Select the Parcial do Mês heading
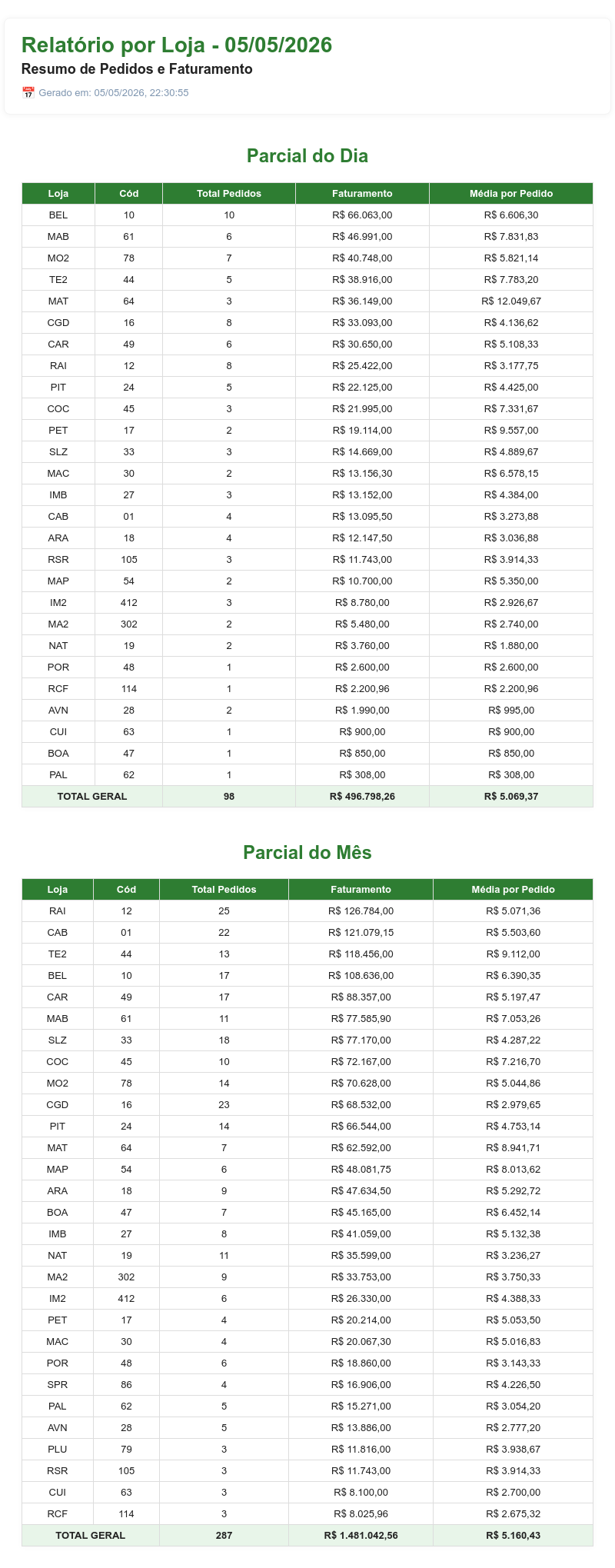The image size is (615, 1568). pos(307,852)
